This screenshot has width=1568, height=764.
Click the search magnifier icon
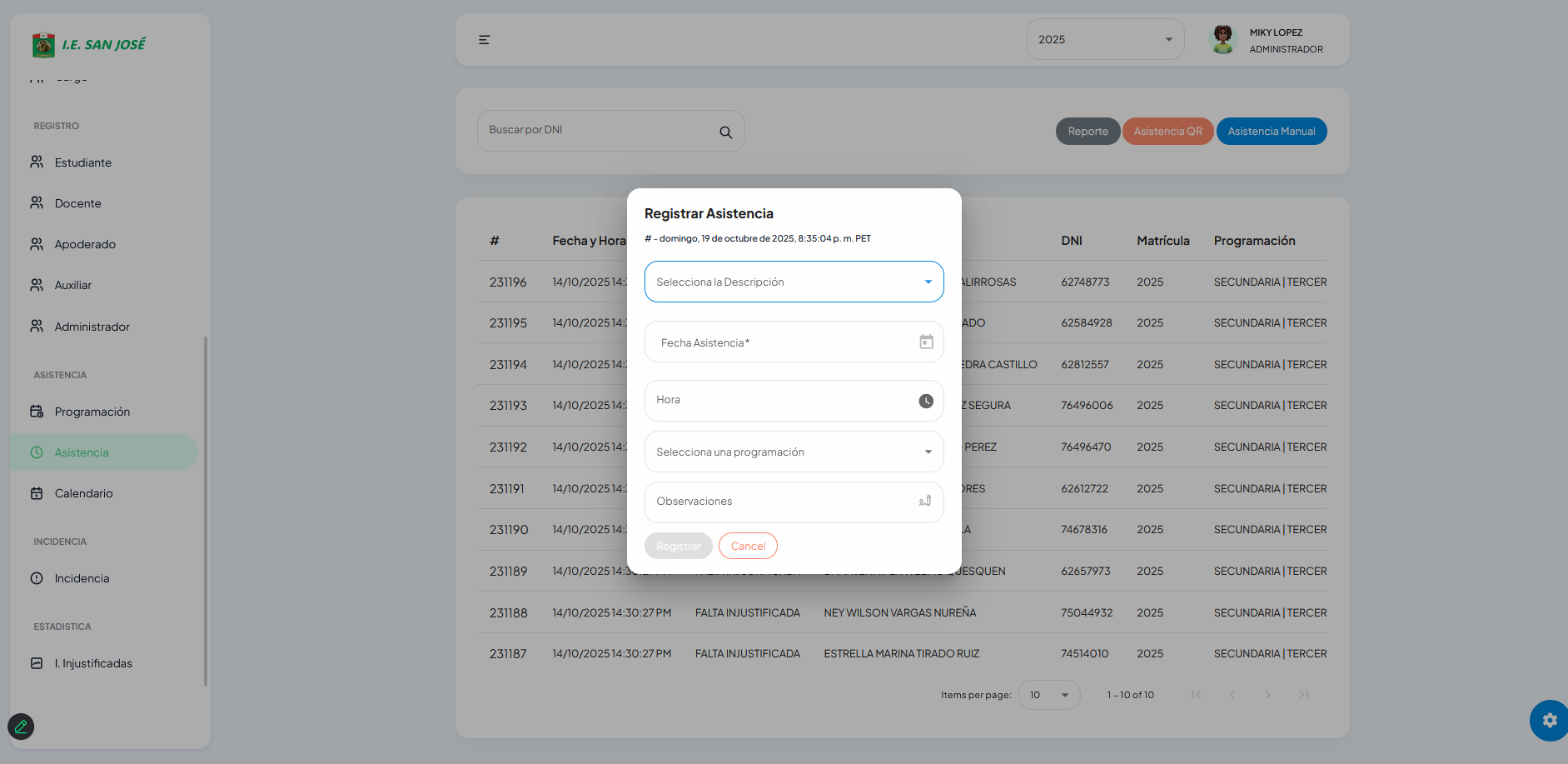(725, 132)
